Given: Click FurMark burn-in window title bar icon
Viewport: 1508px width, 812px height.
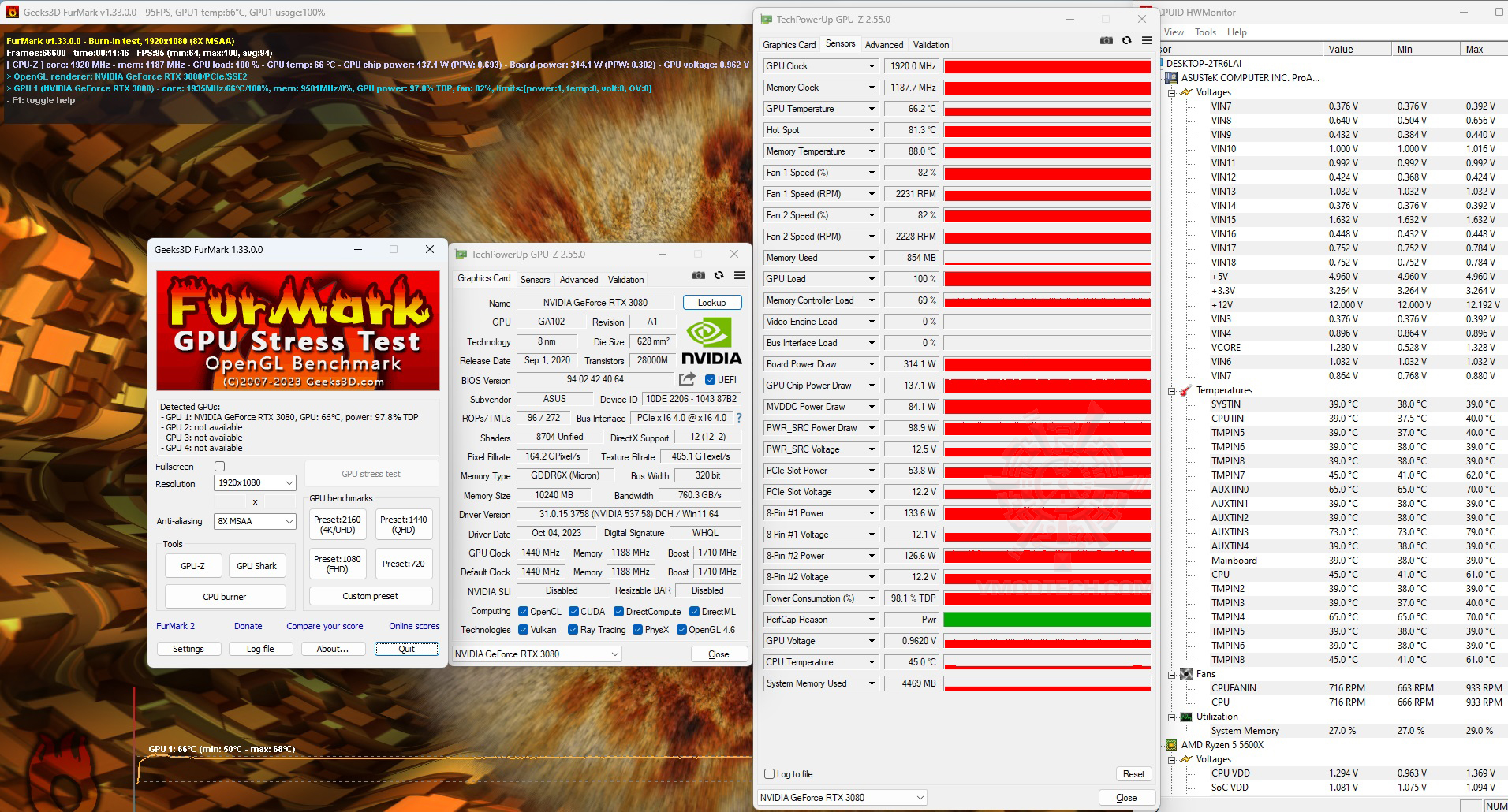Looking at the screenshot, I should click(12, 12).
